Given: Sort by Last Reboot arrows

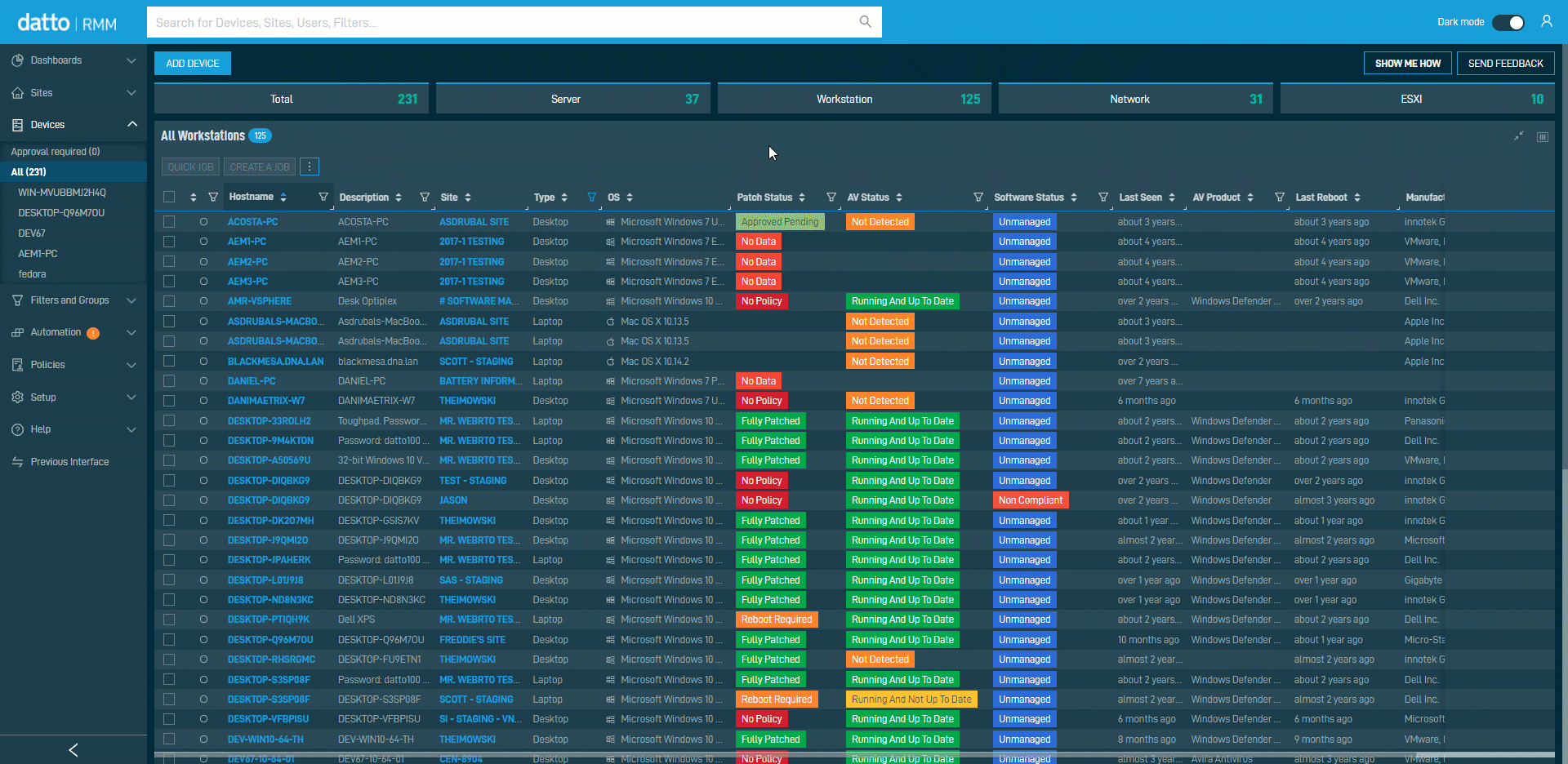Looking at the screenshot, I should [x=1357, y=198].
